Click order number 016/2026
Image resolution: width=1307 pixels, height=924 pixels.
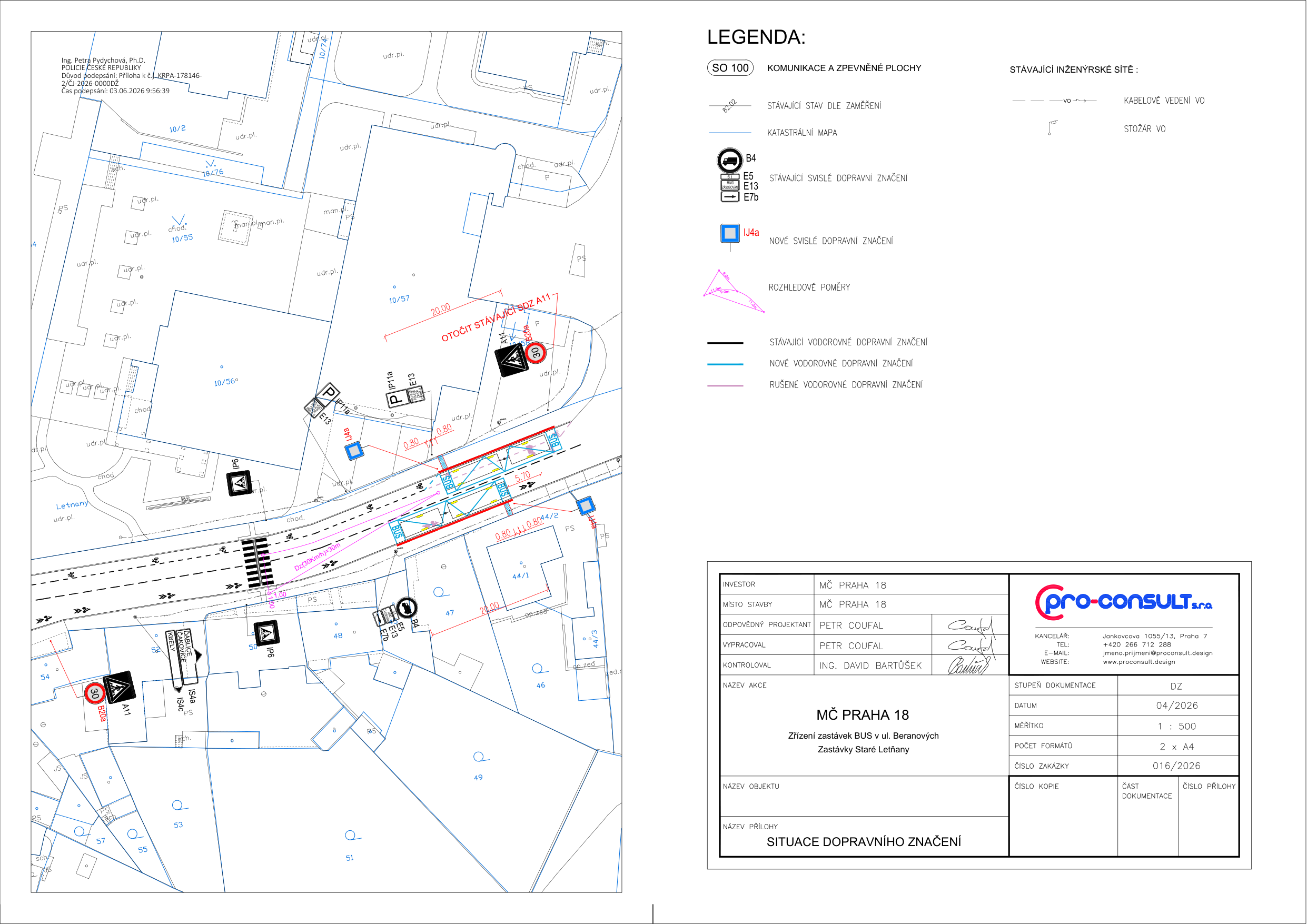pos(1176,766)
